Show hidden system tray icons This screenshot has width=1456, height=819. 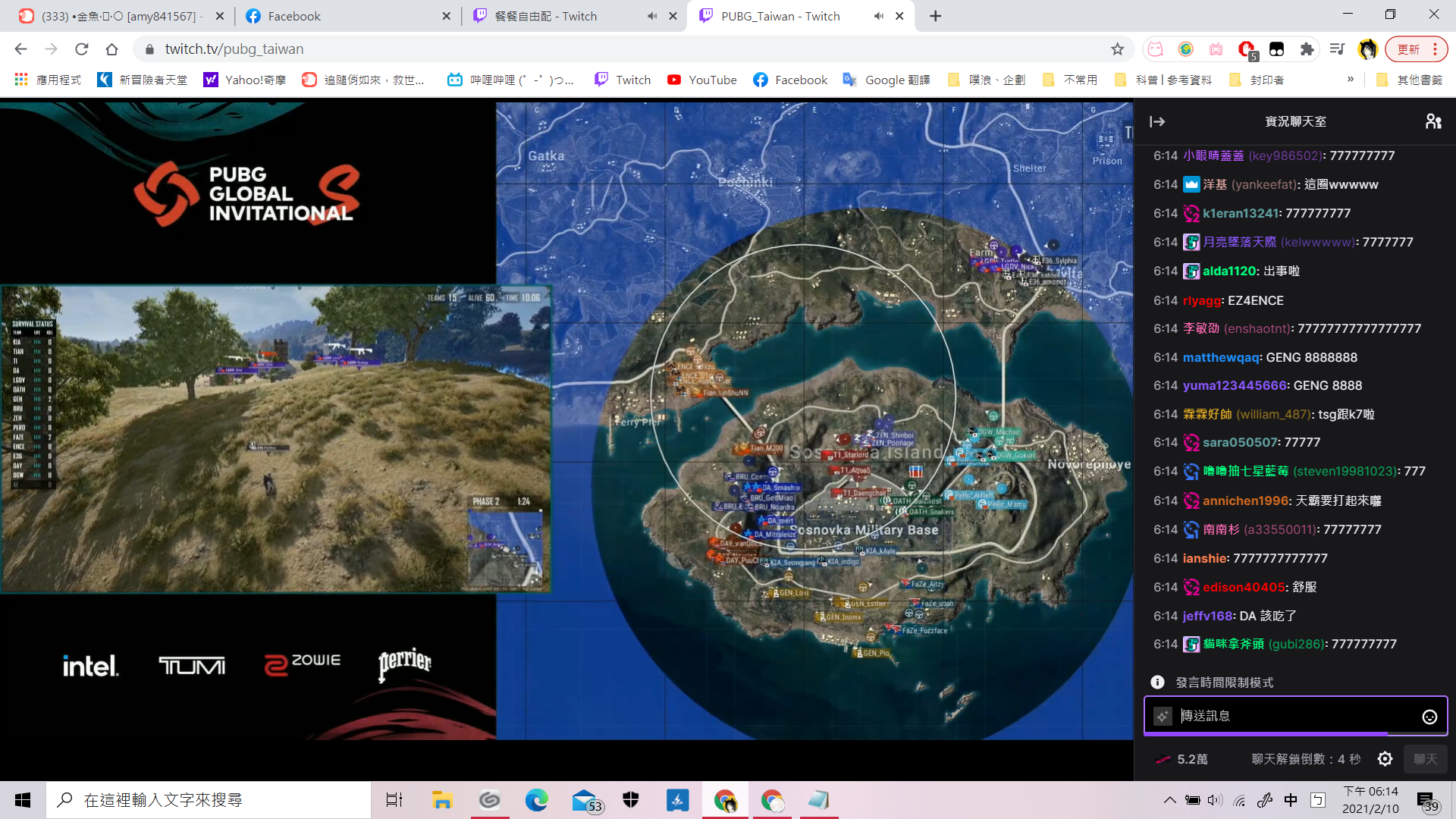1169,800
